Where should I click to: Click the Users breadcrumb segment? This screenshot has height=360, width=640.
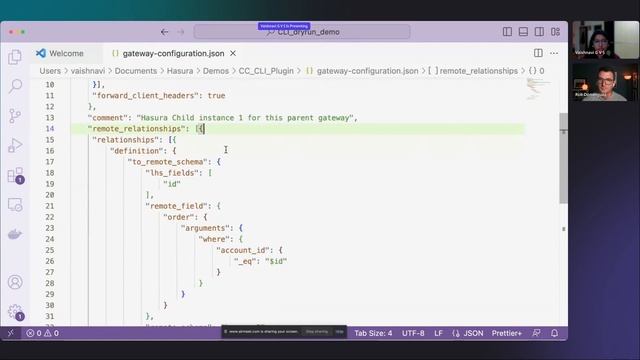[x=50, y=71]
